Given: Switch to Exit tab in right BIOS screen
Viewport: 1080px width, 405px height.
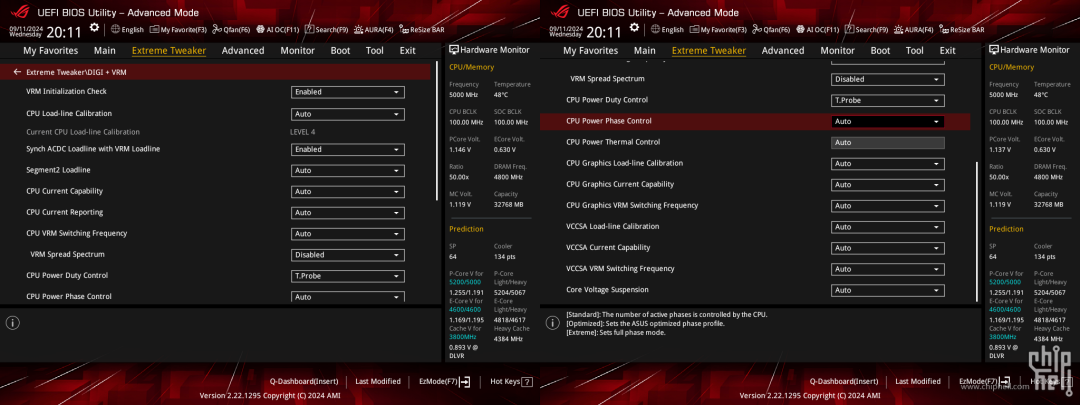Looking at the screenshot, I should click(x=948, y=50).
